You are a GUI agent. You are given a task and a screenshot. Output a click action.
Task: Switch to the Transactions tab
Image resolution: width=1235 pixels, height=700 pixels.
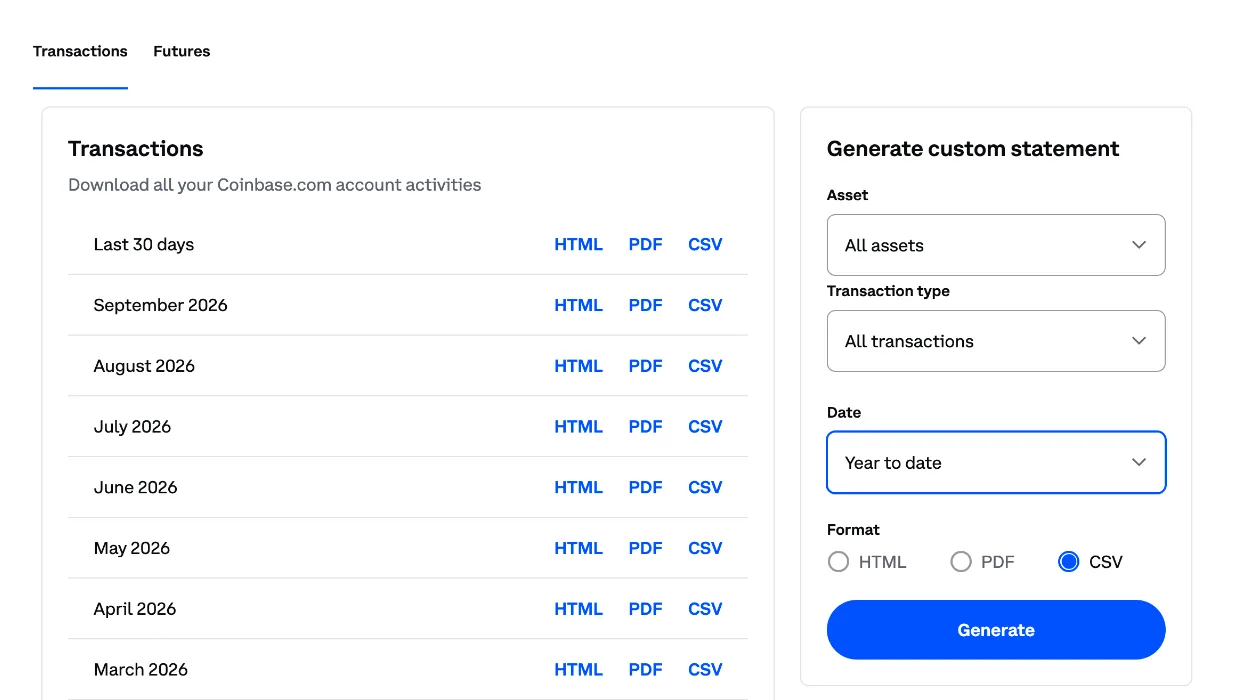80,51
